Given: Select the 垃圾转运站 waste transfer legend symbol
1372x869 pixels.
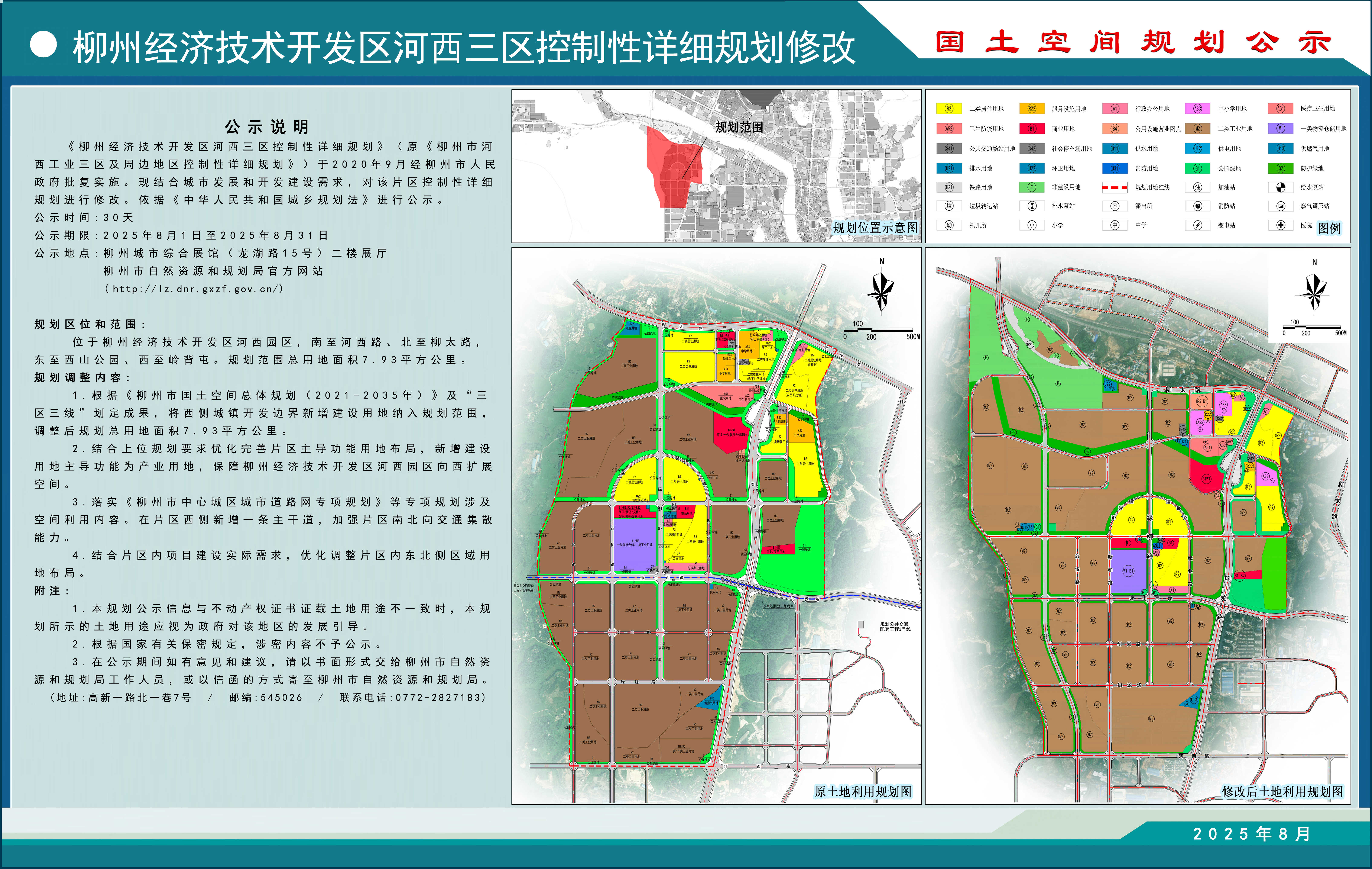Looking at the screenshot, I should (x=949, y=206).
